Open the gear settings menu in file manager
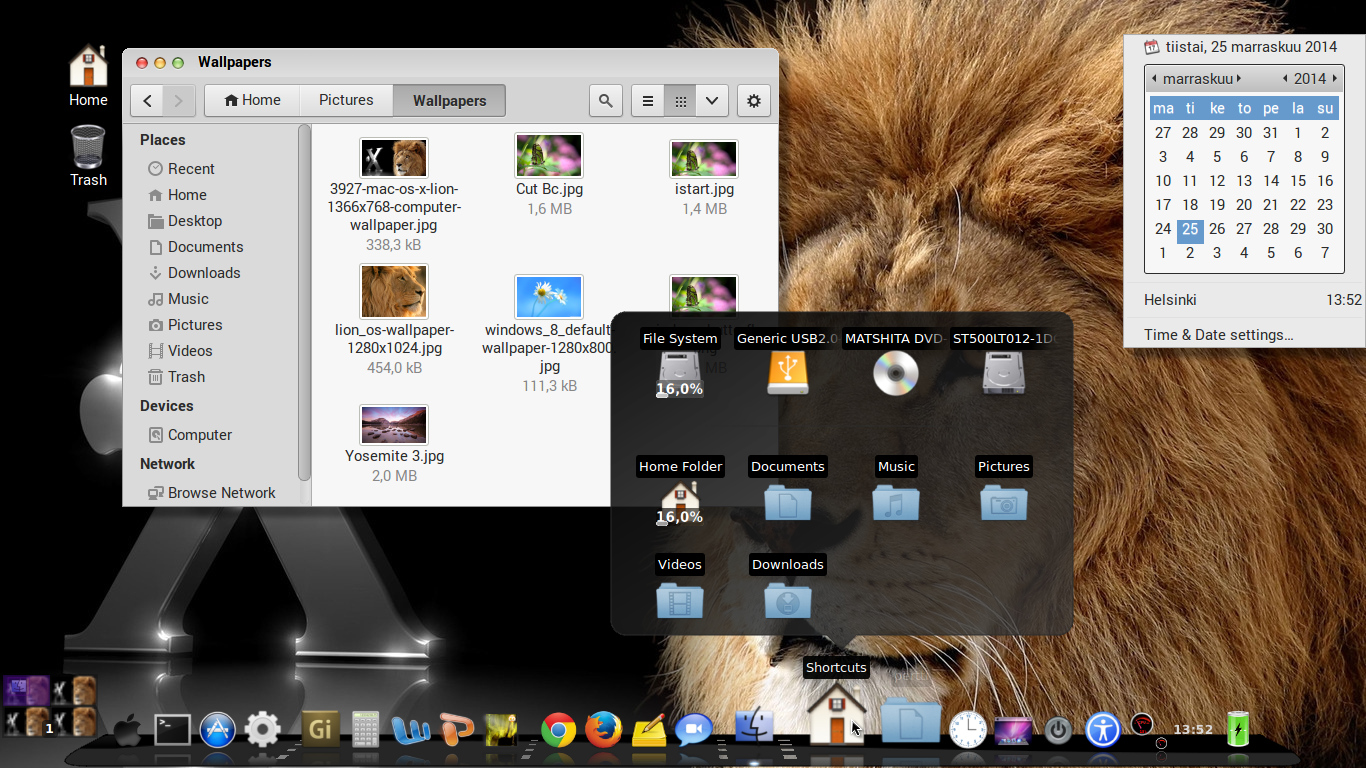Screen dimensions: 1366x768 754,101
